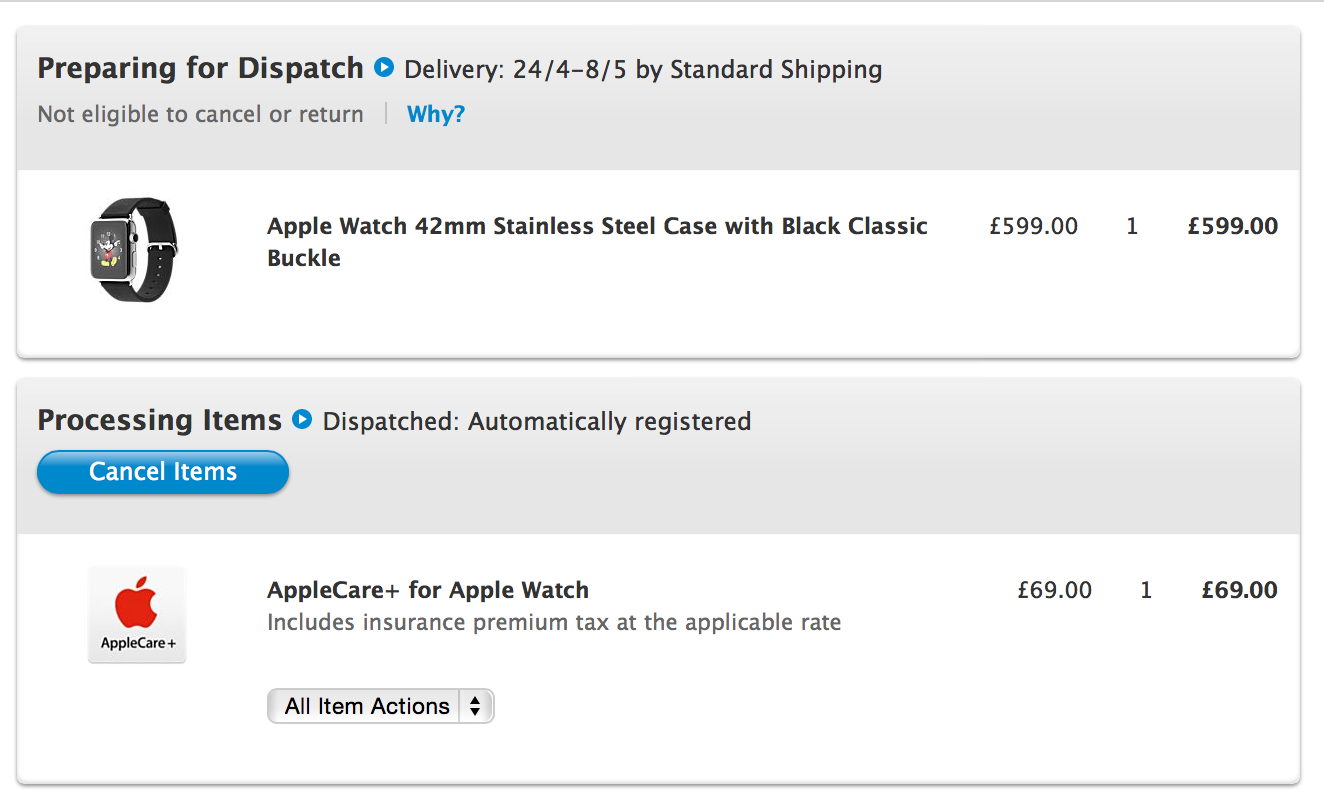
Task: Click the £599.00 unit price of the watch
Action: click(1034, 226)
